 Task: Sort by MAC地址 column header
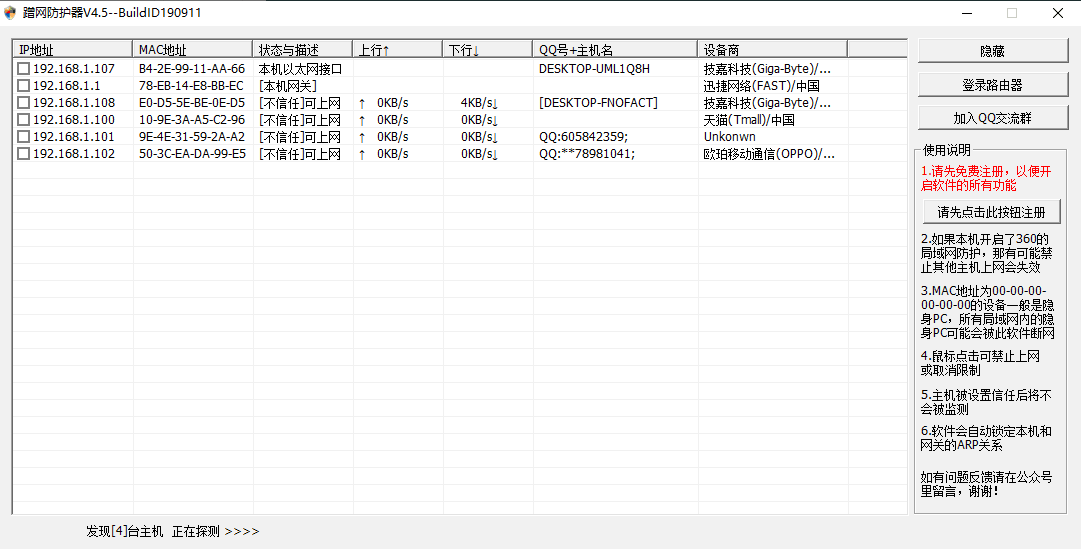192,49
